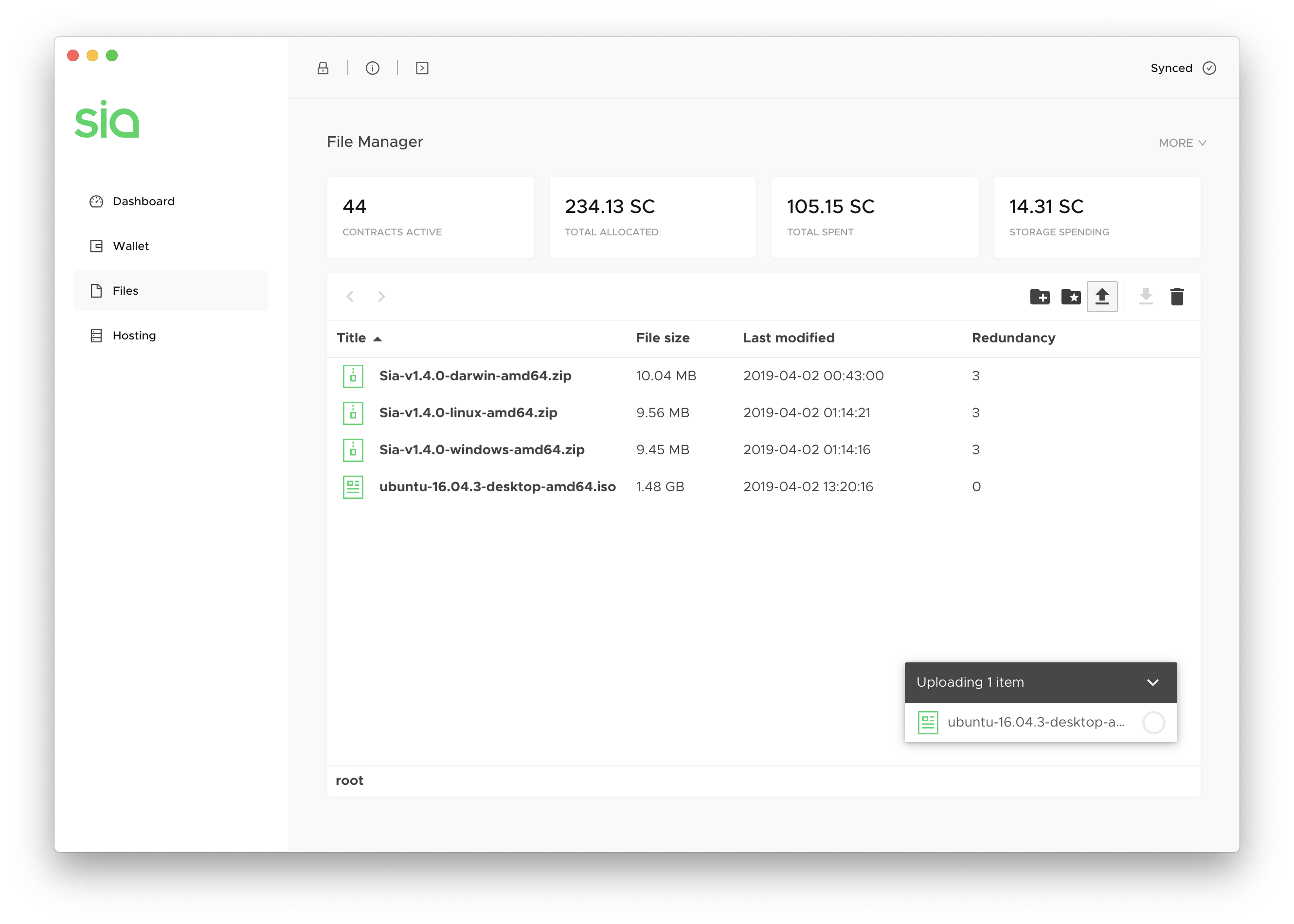Click the Synced status checkmark icon
Image resolution: width=1294 pixels, height=924 pixels.
1210,68
